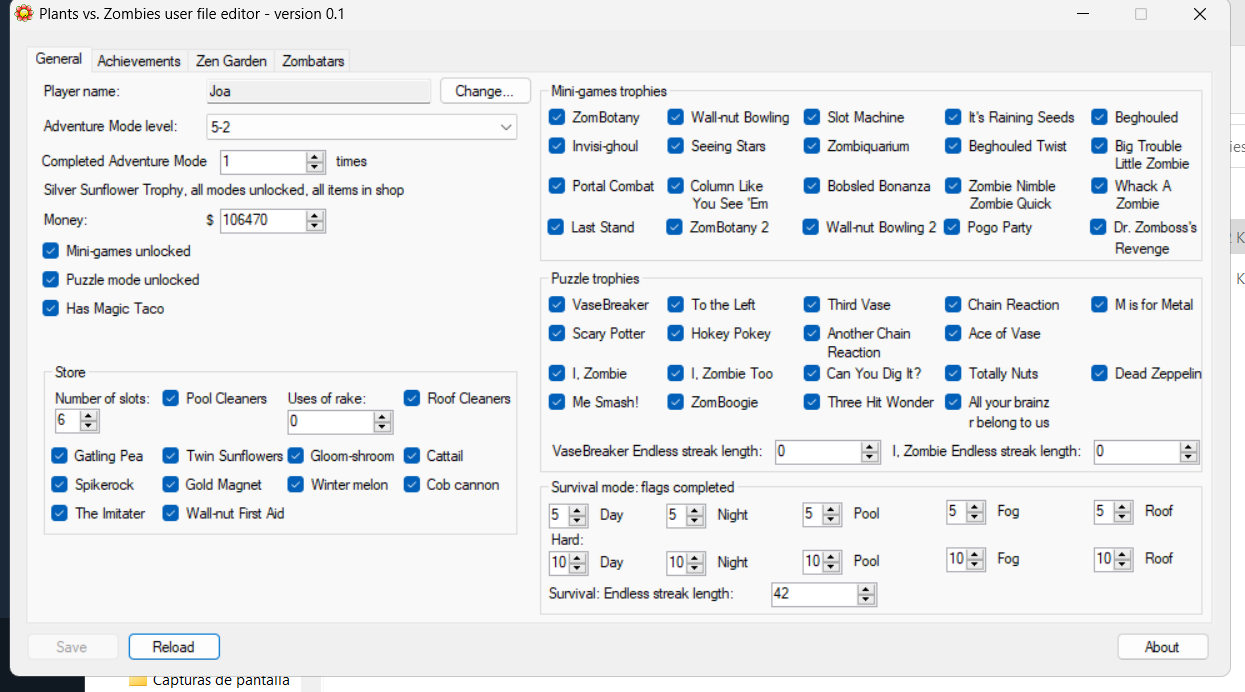Decrease Completed Adventure Mode times count
Viewport: 1245px width, 692px height.
point(316,166)
